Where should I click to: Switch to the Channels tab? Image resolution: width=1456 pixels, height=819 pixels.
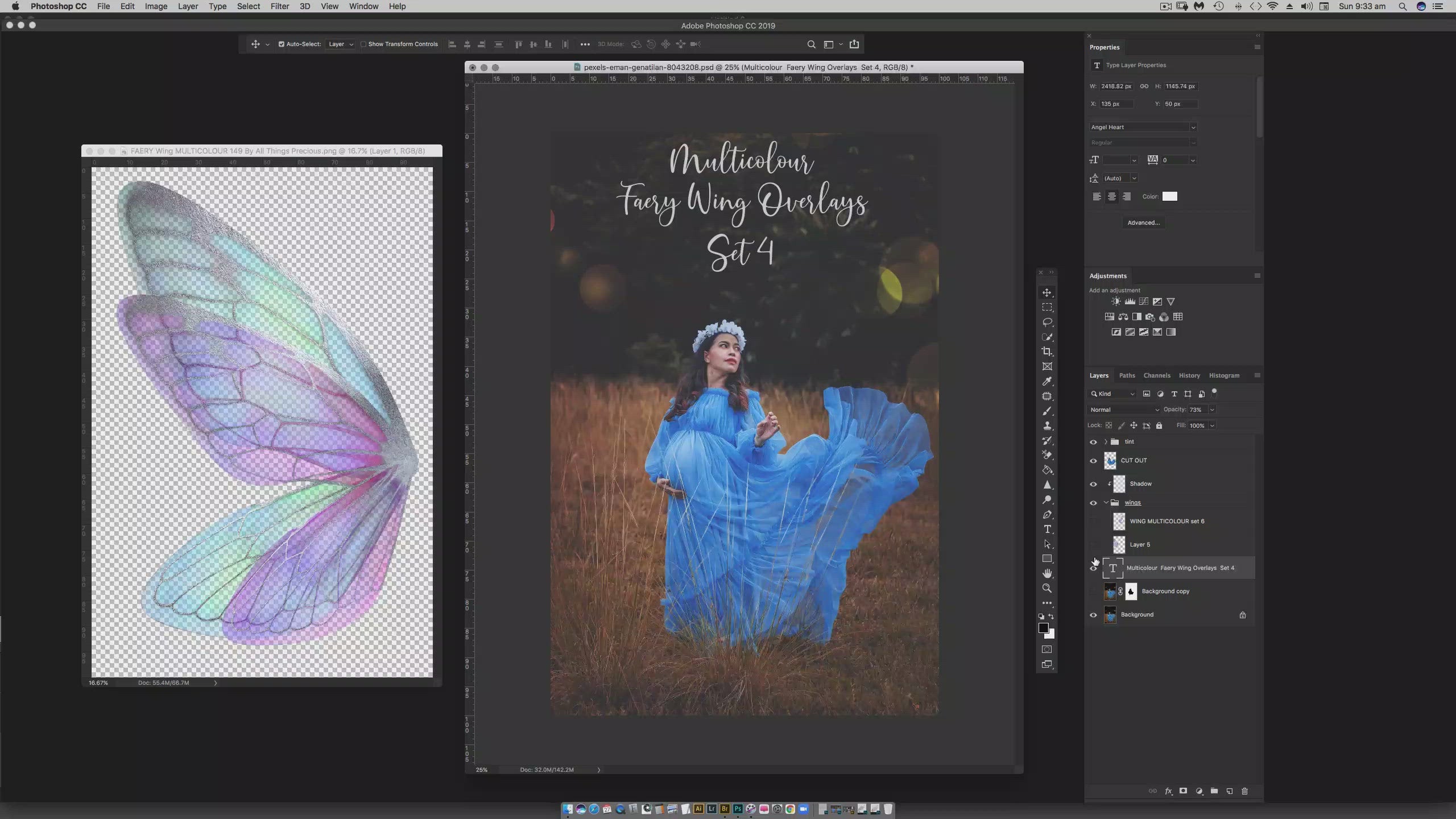[1156, 375]
